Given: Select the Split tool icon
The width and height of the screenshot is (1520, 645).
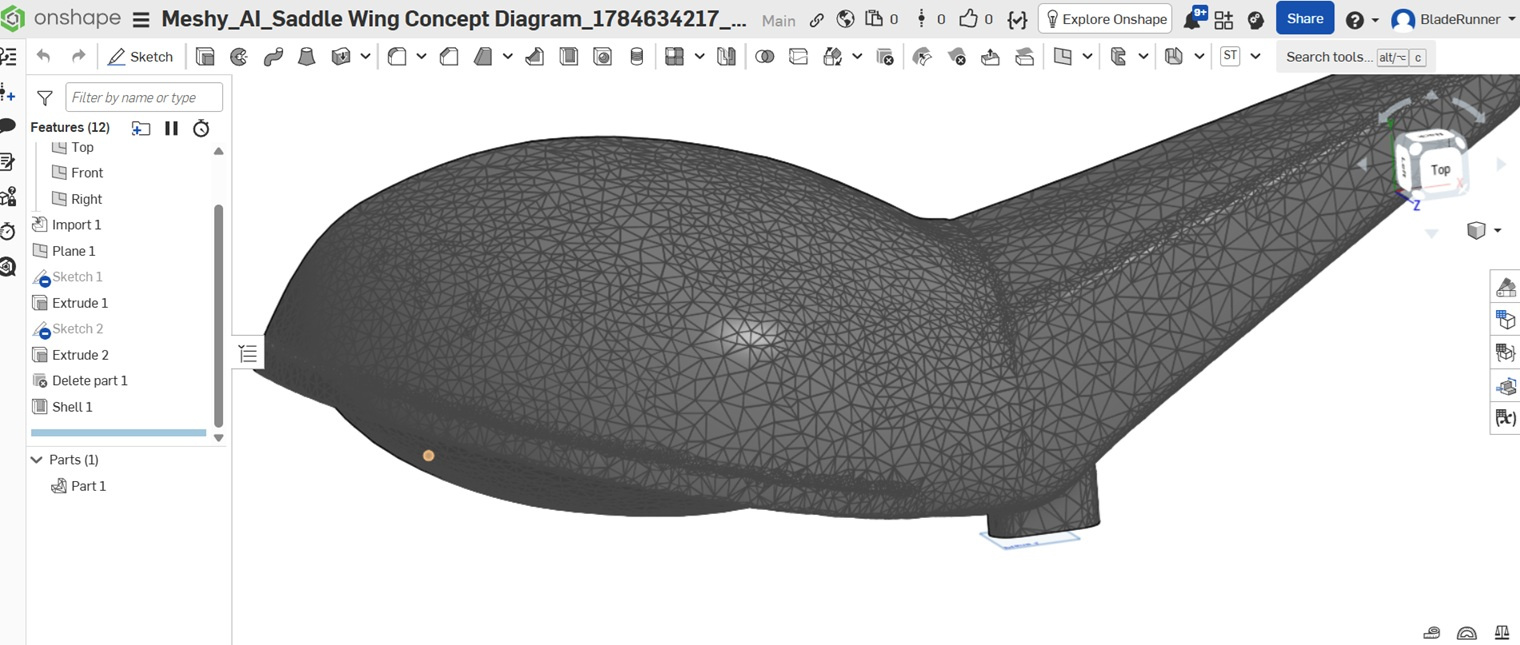Looking at the screenshot, I should pyautogui.click(x=798, y=57).
